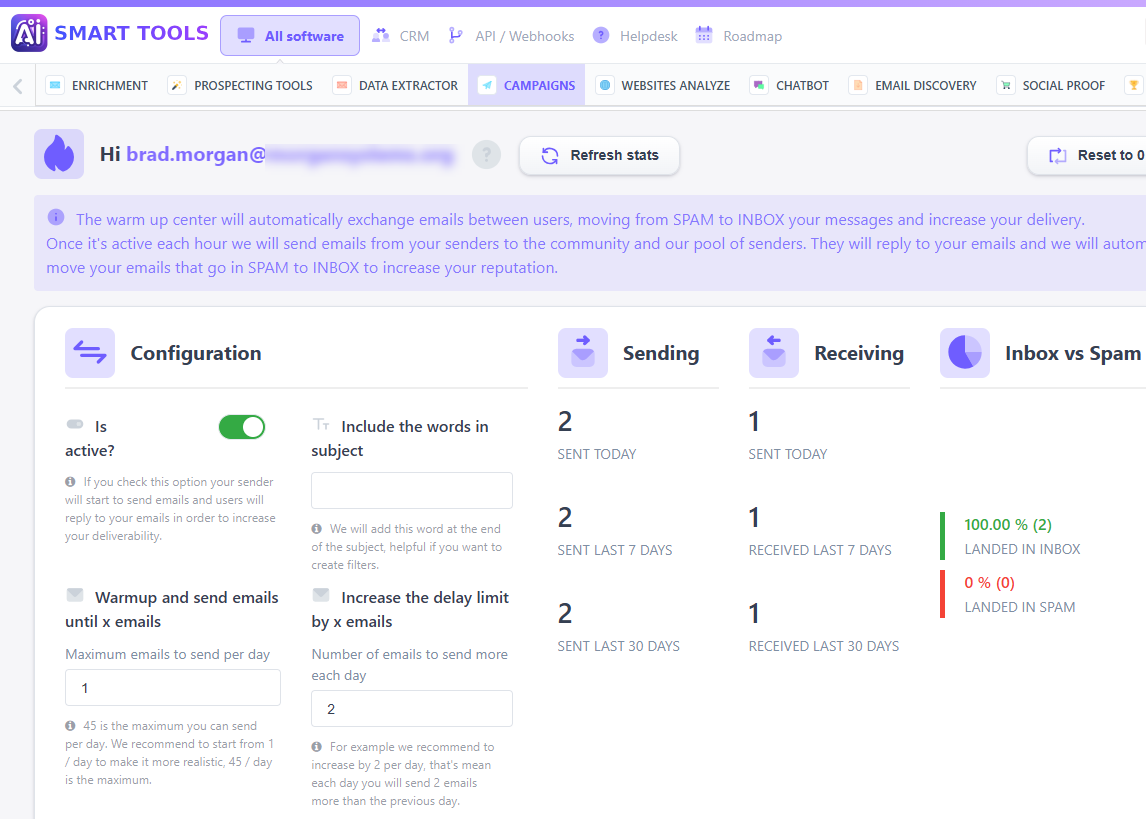Image resolution: width=1146 pixels, height=819 pixels.
Task: Click the Roadmap calendar icon
Action: 704,34
